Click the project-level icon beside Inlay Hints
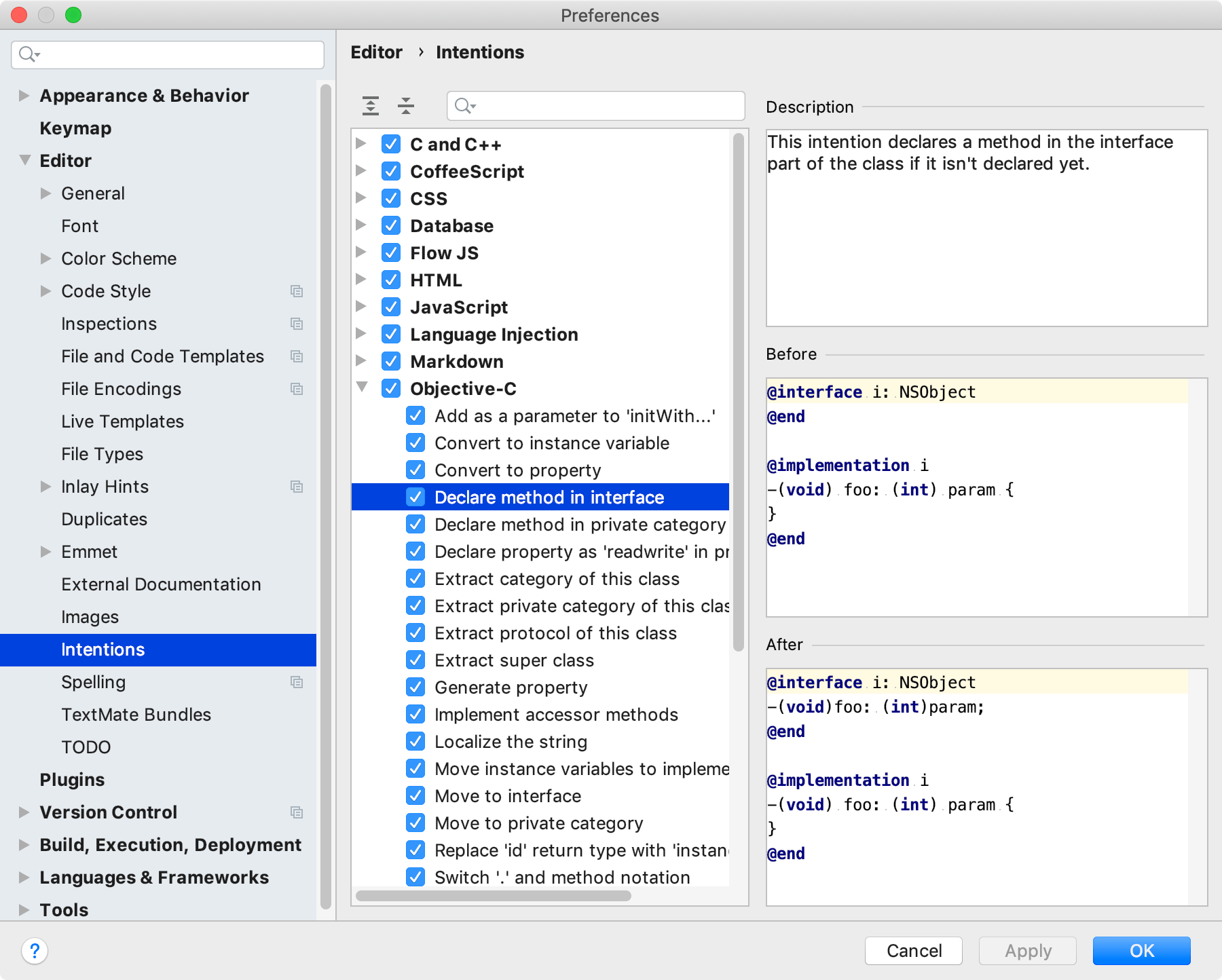The image size is (1222, 980). (297, 487)
